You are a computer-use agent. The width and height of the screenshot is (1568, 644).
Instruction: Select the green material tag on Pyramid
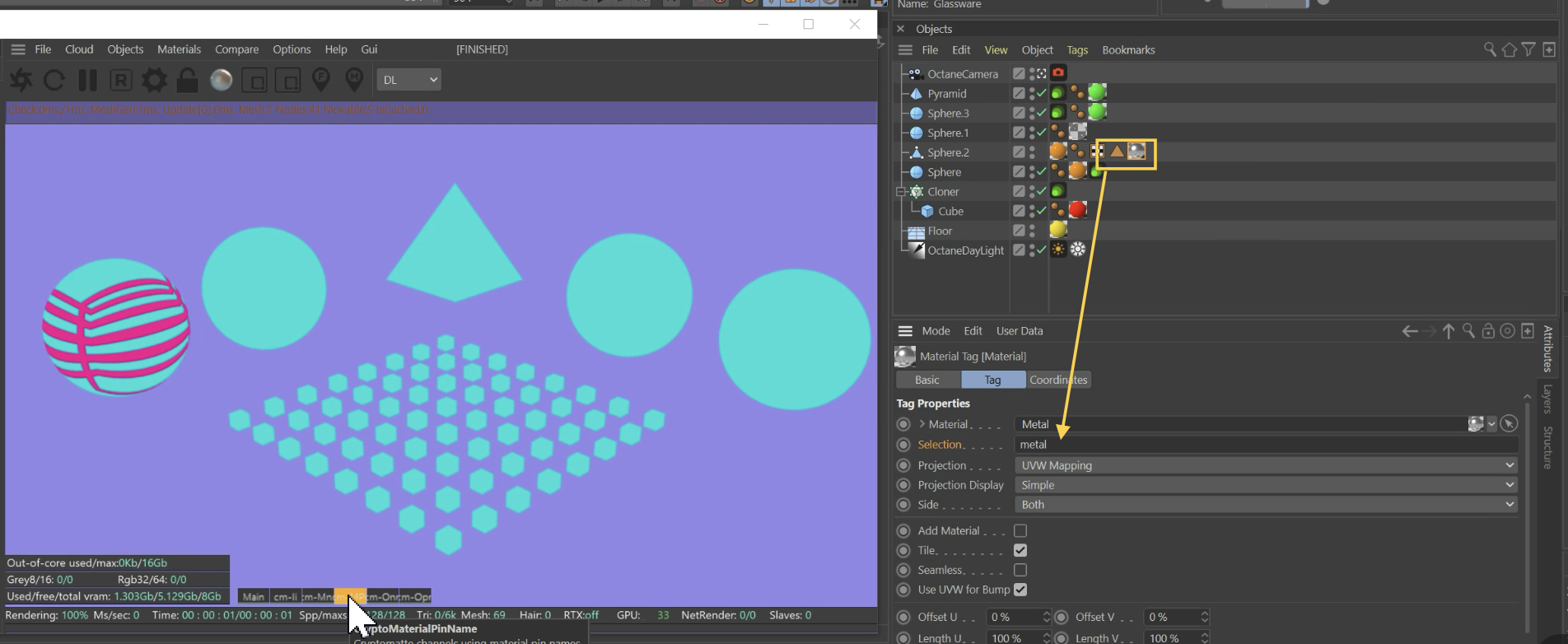(x=1097, y=92)
